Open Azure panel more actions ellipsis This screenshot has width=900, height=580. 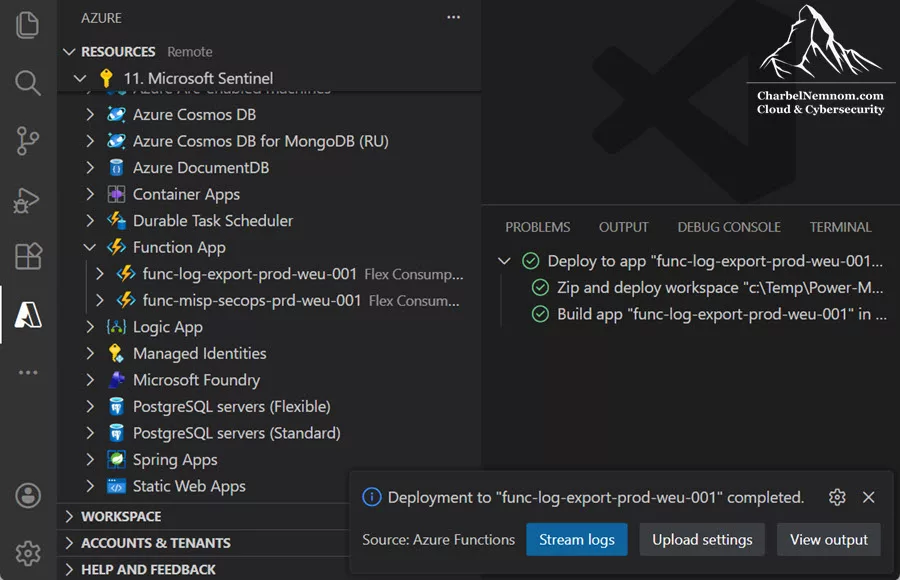point(453,17)
